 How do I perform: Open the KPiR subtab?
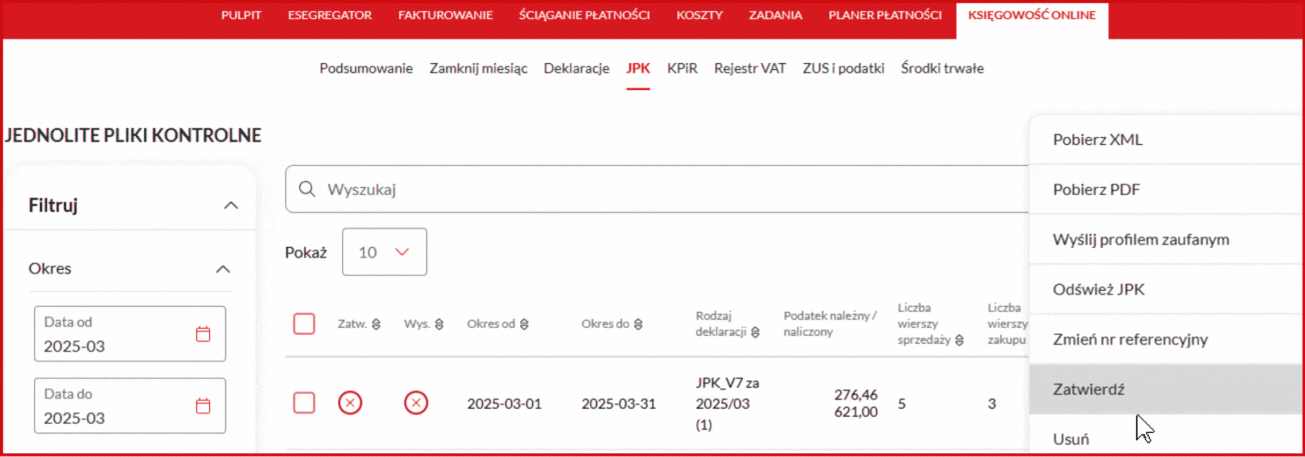click(x=682, y=69)
